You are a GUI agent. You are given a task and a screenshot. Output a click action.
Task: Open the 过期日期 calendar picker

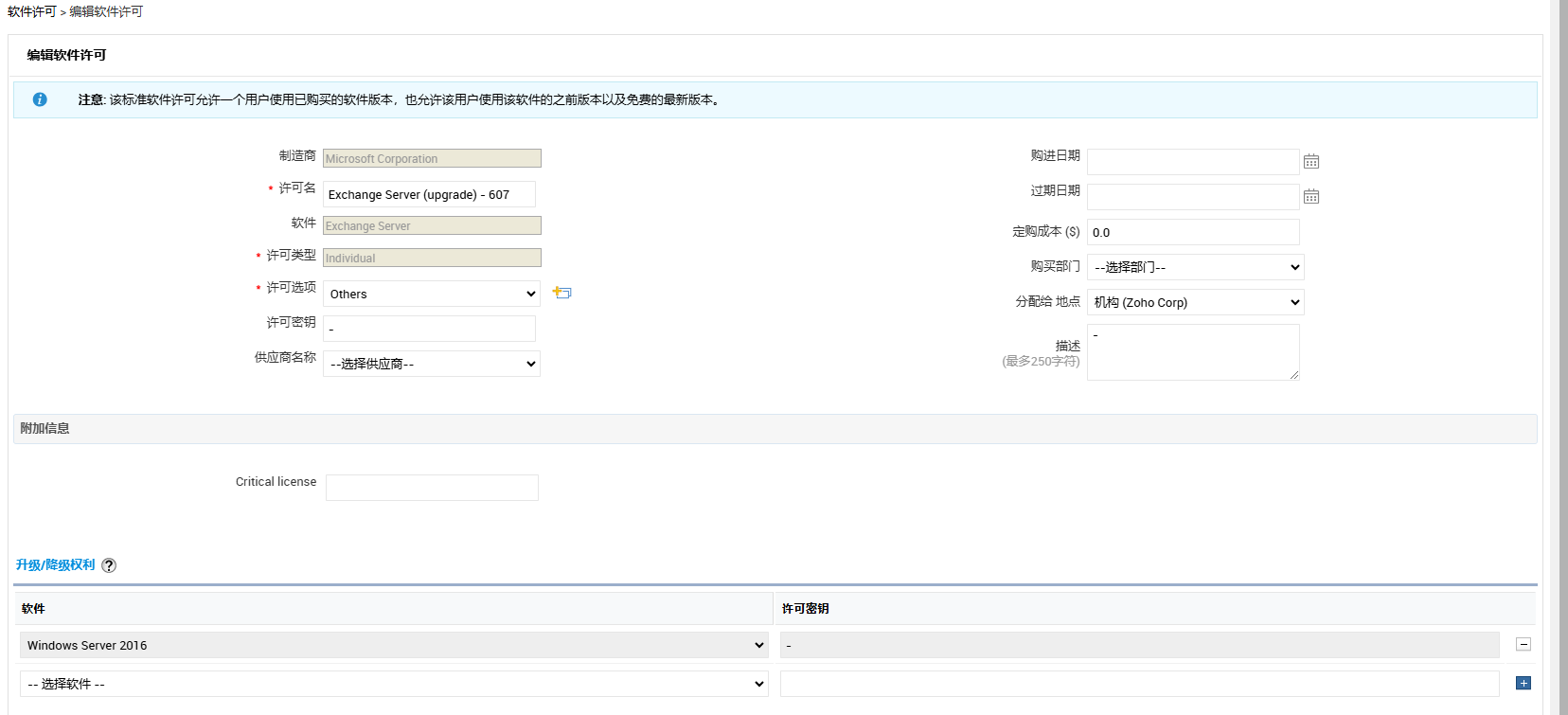(x=1310, y=197)
